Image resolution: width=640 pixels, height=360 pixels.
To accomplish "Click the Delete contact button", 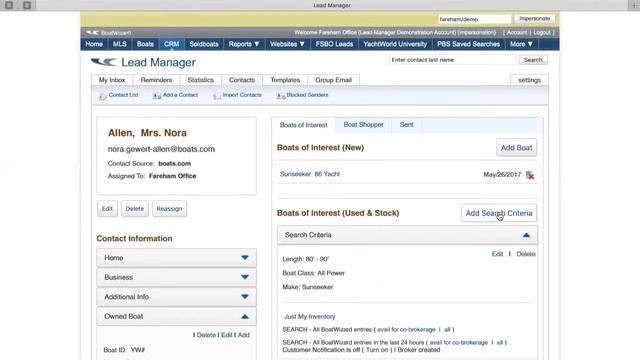I will coord(135,209).
